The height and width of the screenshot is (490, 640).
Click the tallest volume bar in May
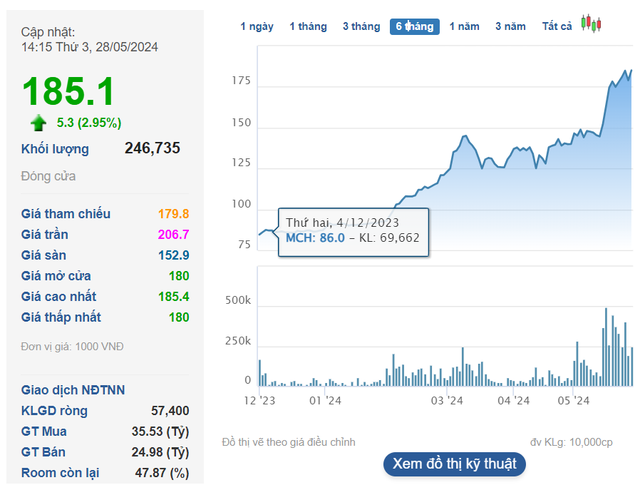click(606, 347)
